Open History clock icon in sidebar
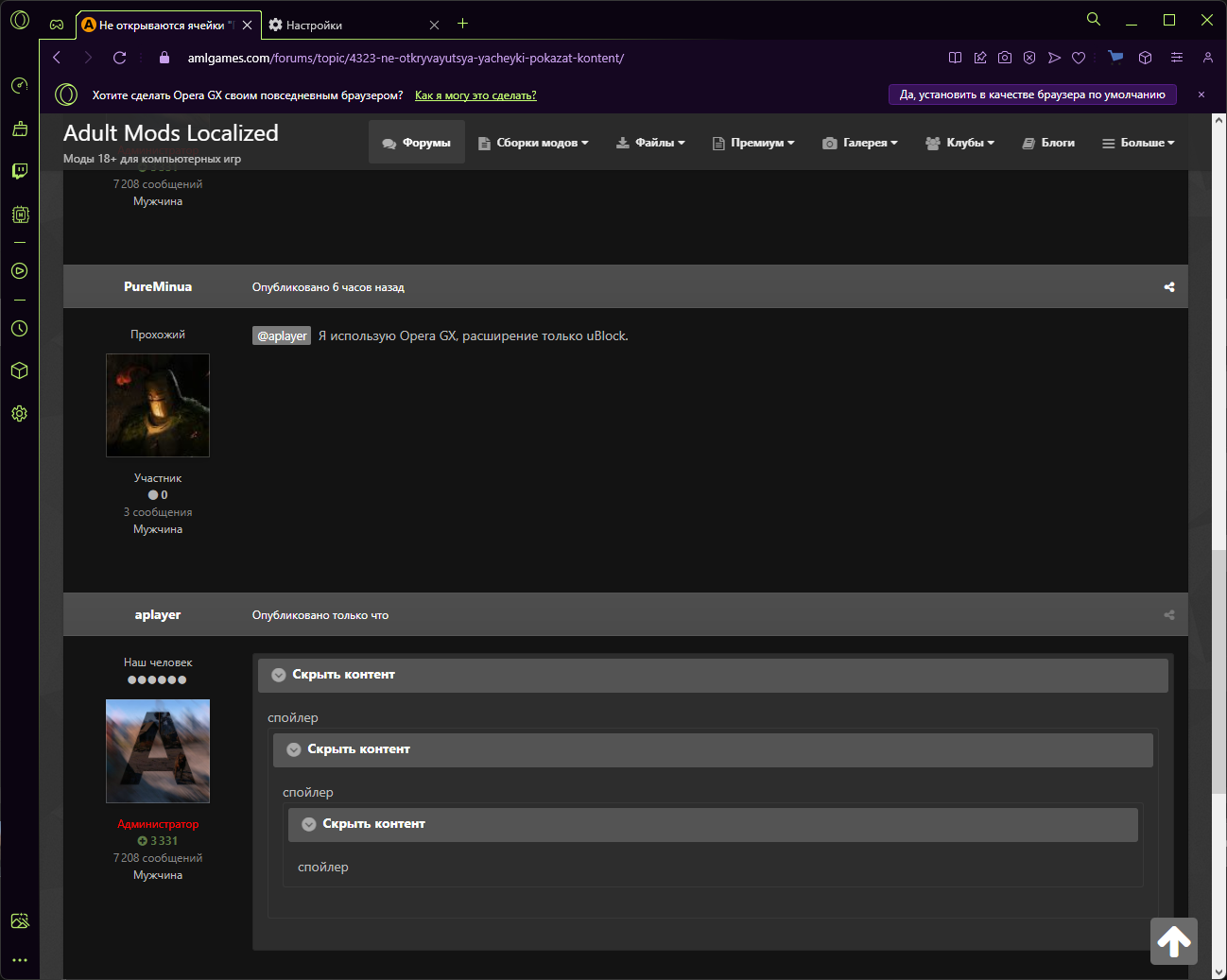 point(20,329)
